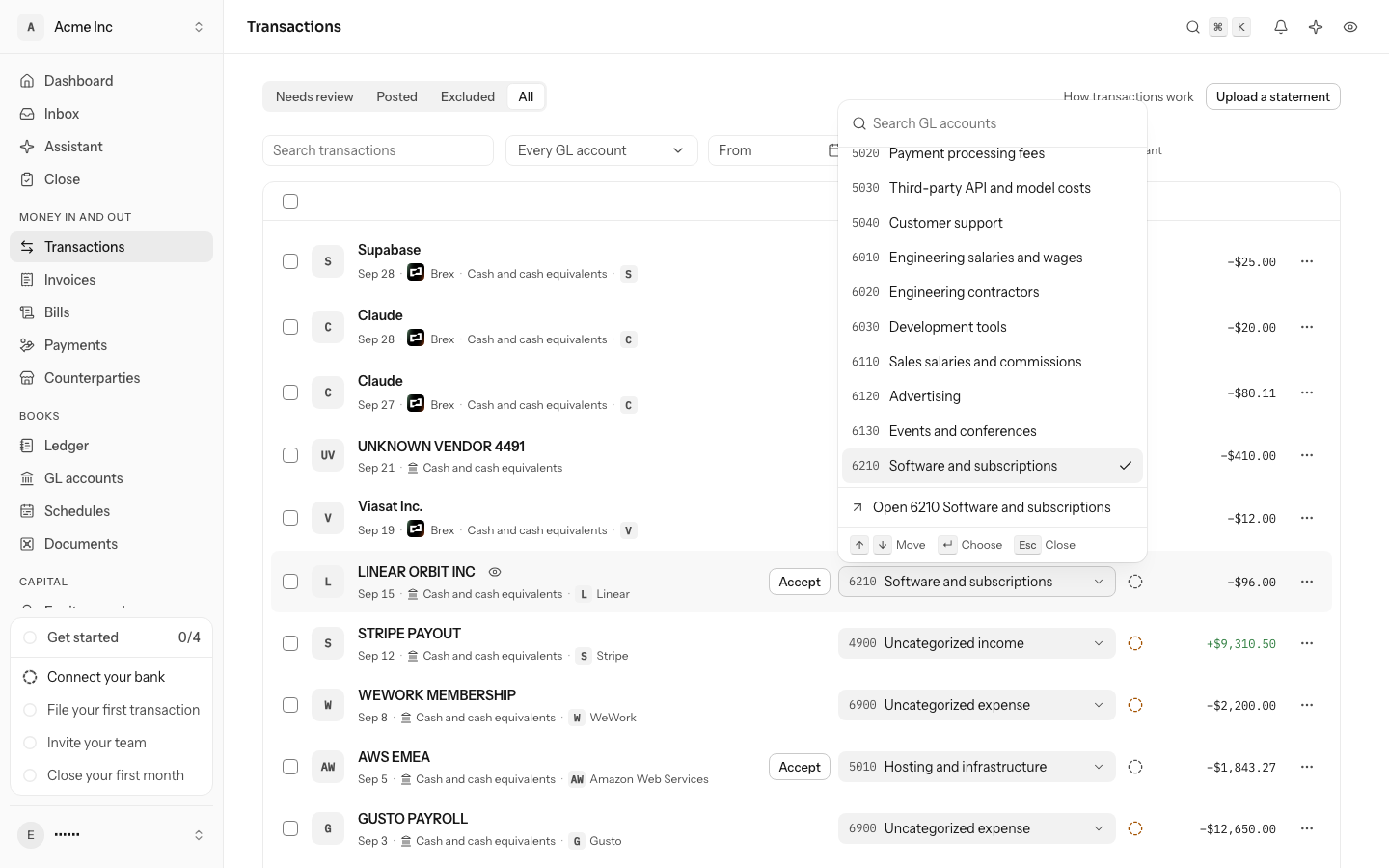Go to Dashboard in sidebar
This screenshot has height=868, width=1389.
click(x=111, y=81)
